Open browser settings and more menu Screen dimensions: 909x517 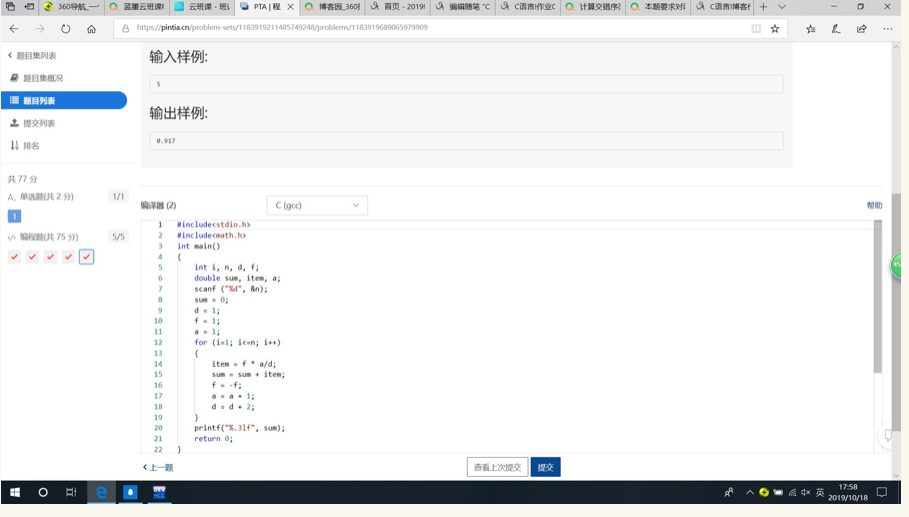pos(888,28)
